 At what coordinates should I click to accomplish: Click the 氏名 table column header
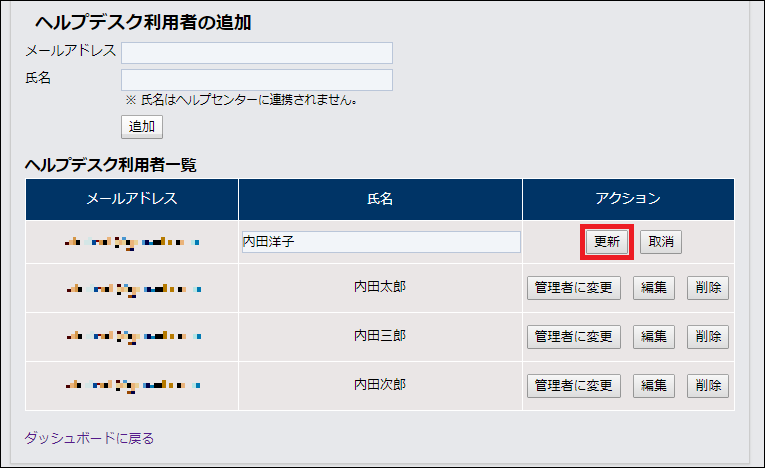(x=380, y=199)
